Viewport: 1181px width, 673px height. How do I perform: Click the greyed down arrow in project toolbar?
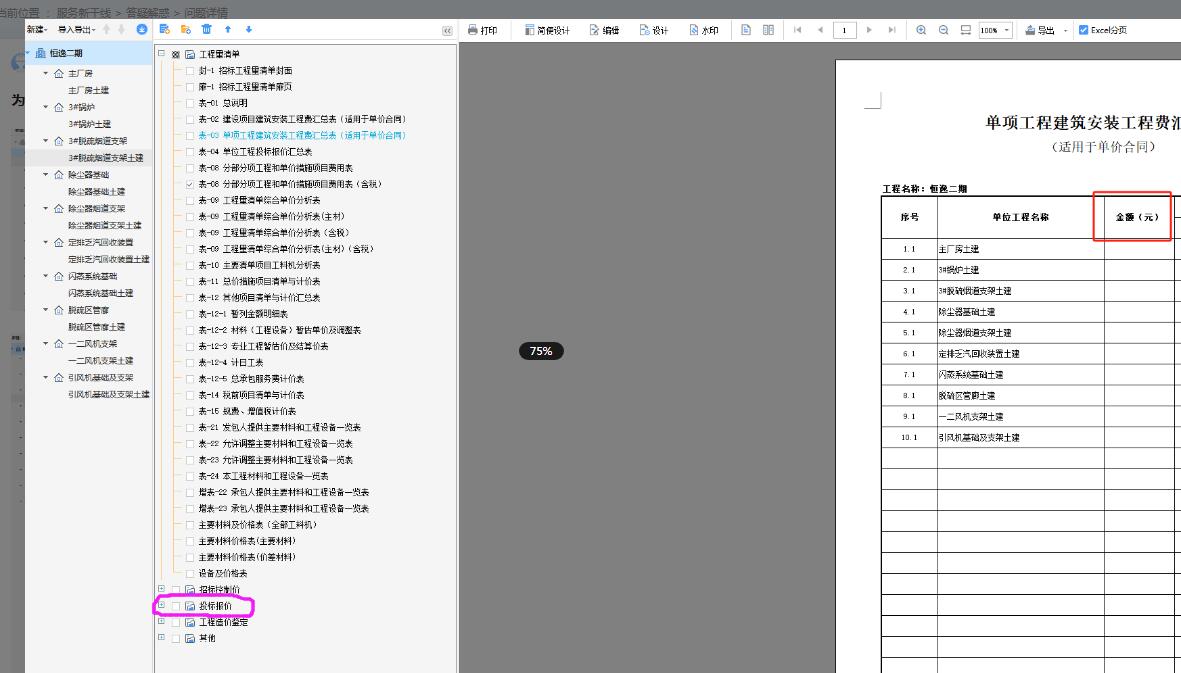click(x=121, y=29)
